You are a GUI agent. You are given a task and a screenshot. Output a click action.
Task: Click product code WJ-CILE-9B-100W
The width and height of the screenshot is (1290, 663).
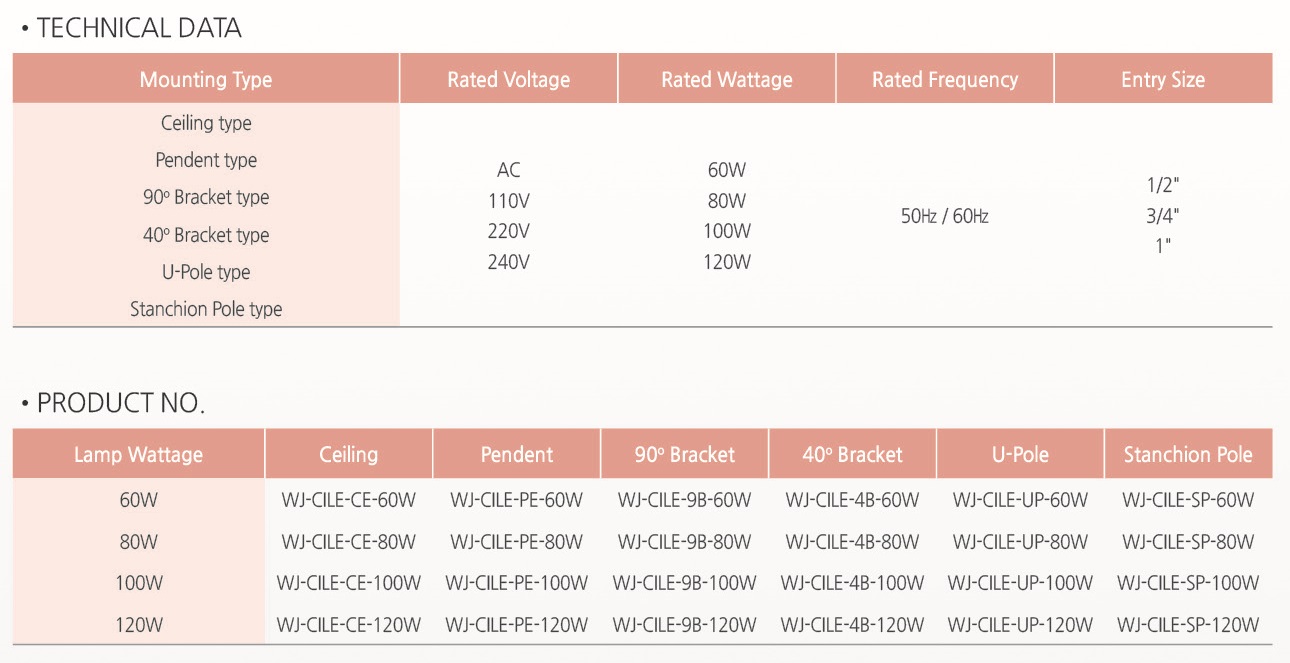tap(685, 583)
